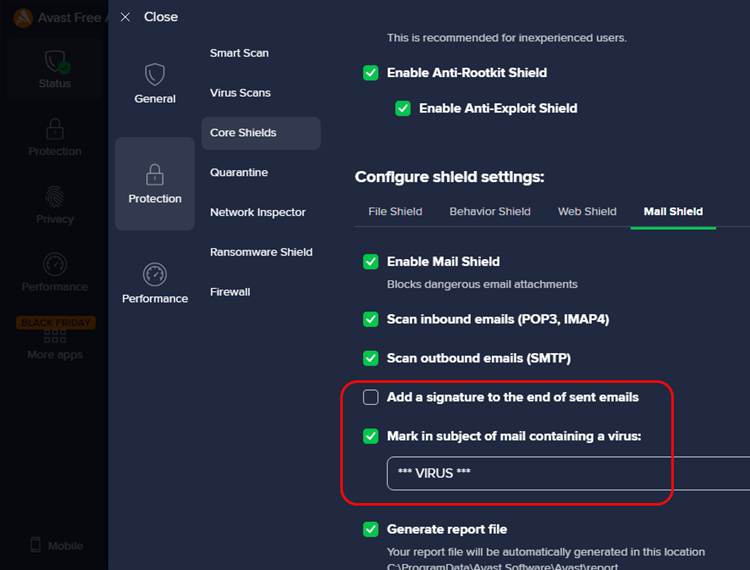750x570 pixels.
Task: Select the Protection lock icon
Action: click(155, 175)
